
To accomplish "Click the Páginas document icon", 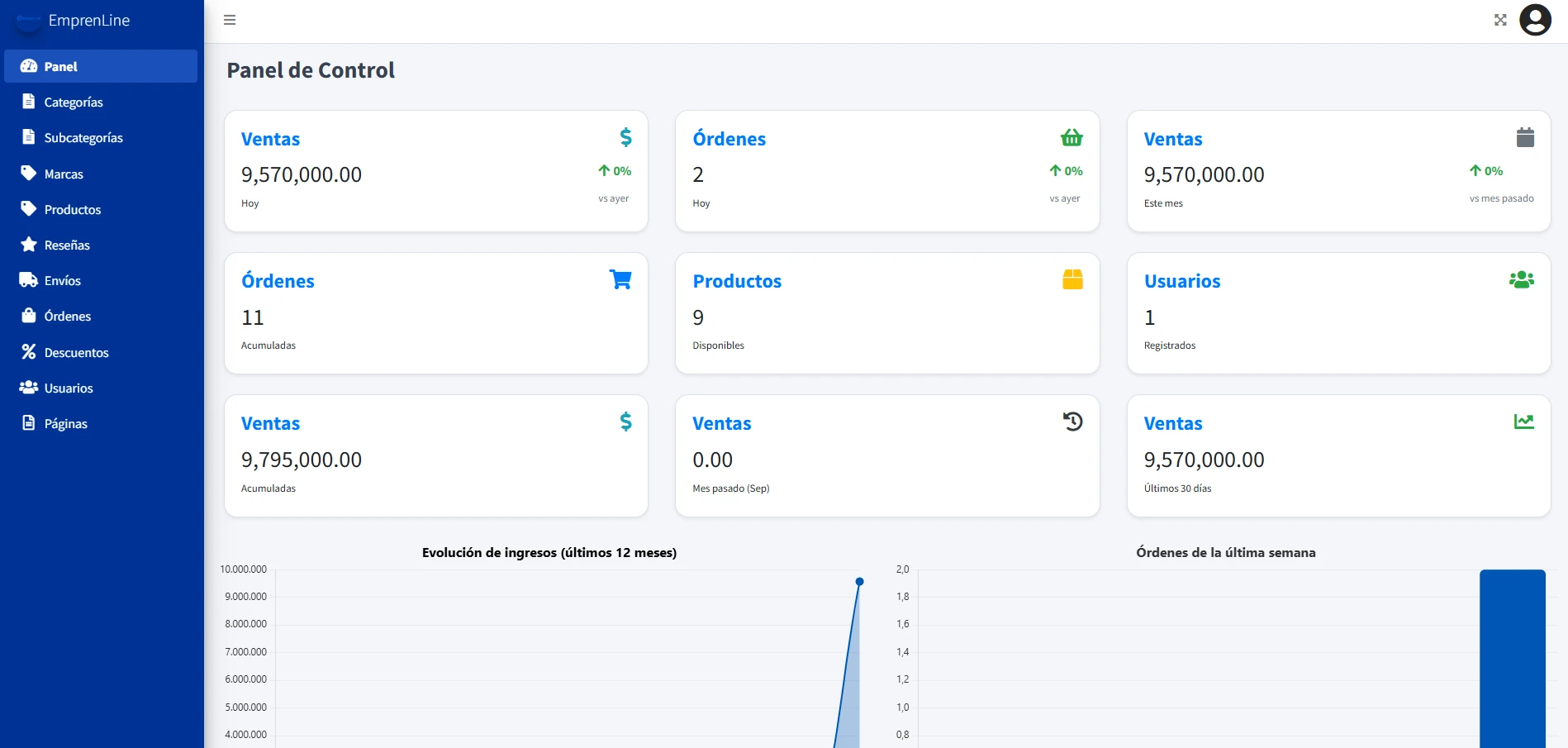I will coord(29,422).
